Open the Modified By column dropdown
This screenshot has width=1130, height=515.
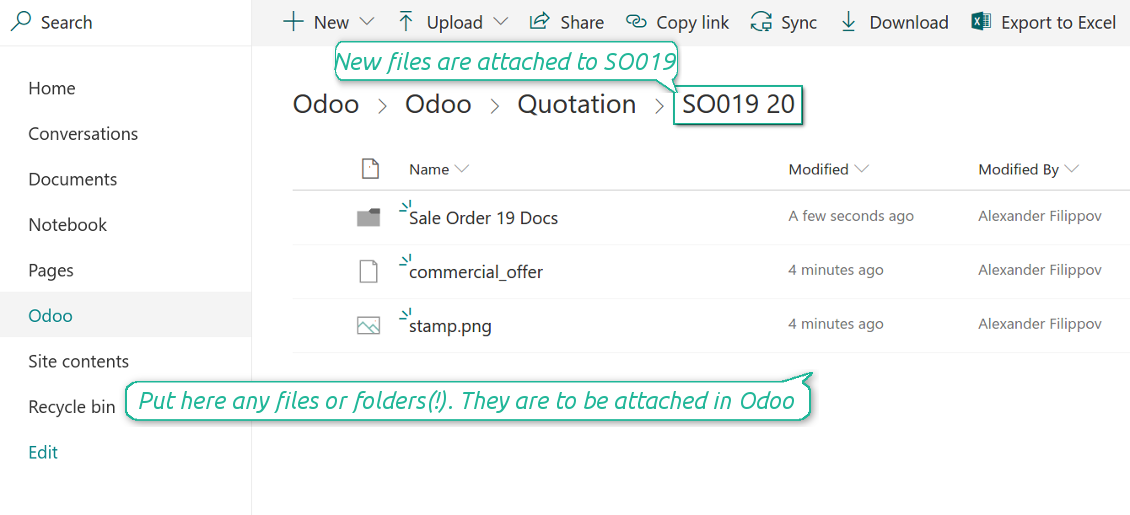pos(1072,169)
